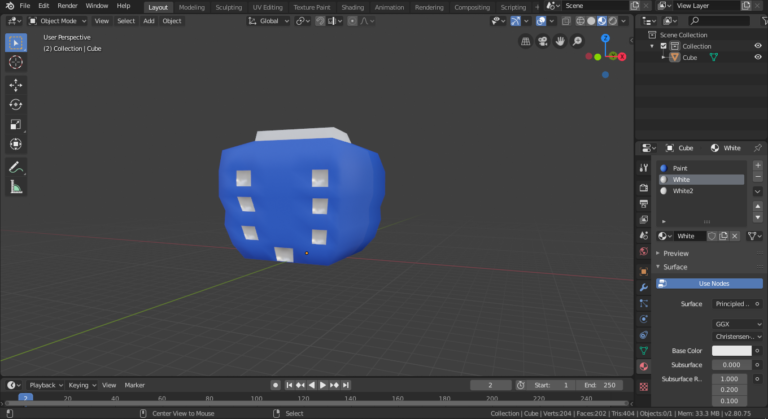Viewport: 768px width, 419px height.
Task: Hide the Cube object in outliner
Action: pos(757,57)
